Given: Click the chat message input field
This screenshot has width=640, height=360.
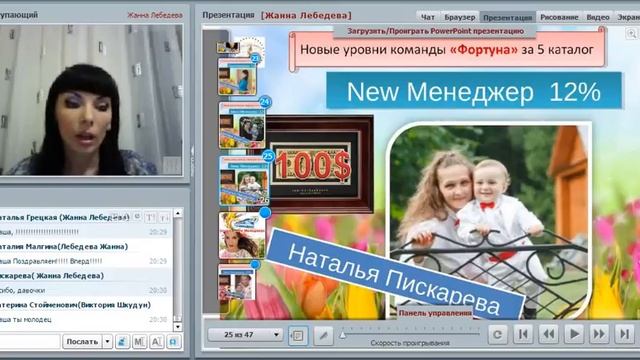Looking at the screenshot, I should tap(29, 341).
